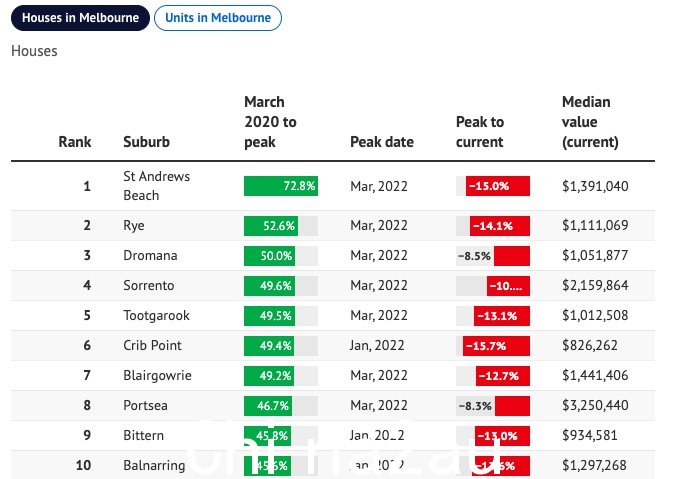
Task: Select the Rye suburb name
Action: (134, 226)
